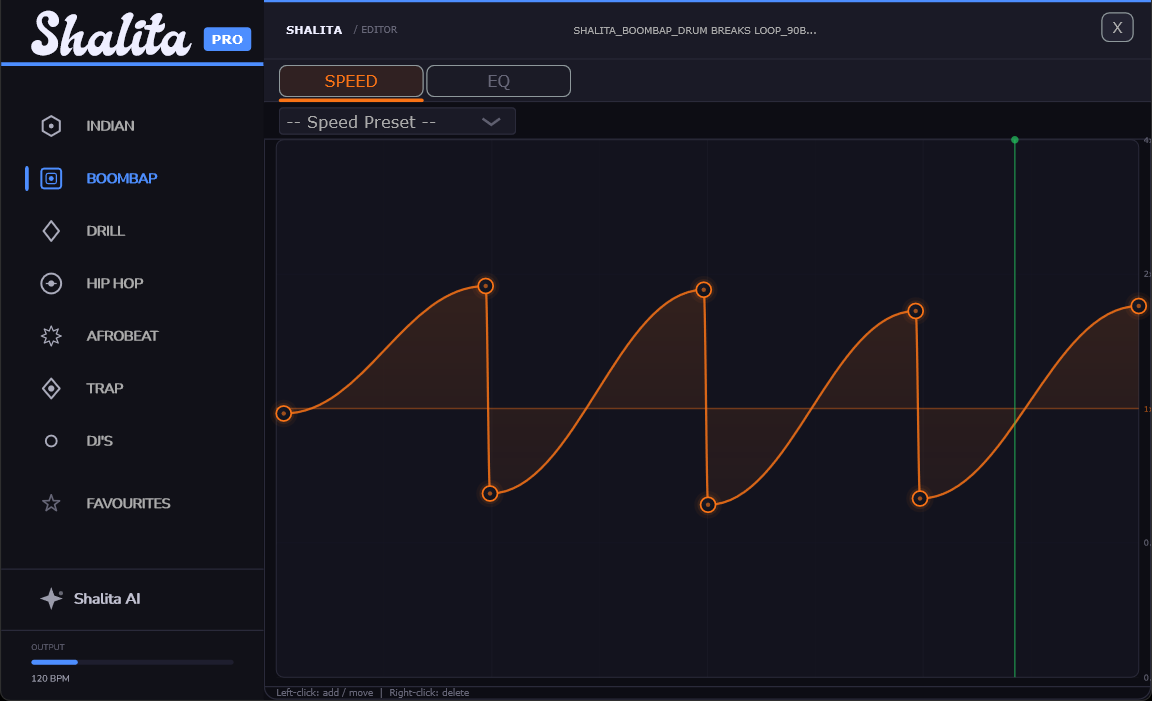Open the Speed Preset dropdown
The image size is (1152, 701).
(397, 121)
